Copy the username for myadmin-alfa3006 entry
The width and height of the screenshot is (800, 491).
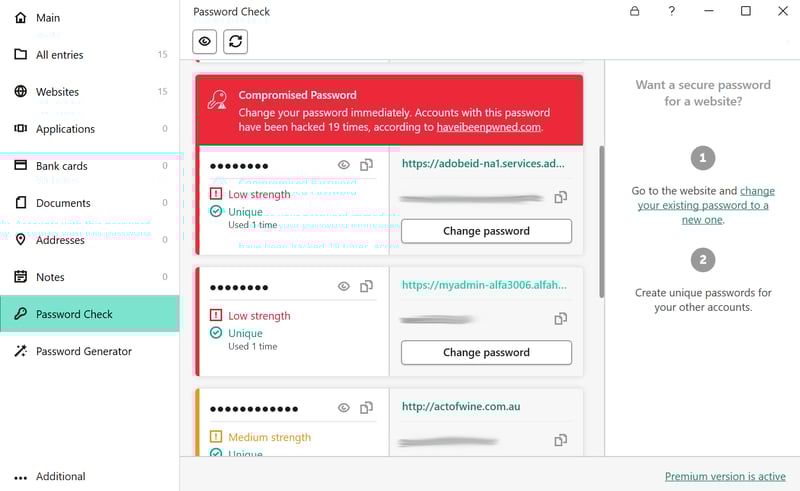561,318
